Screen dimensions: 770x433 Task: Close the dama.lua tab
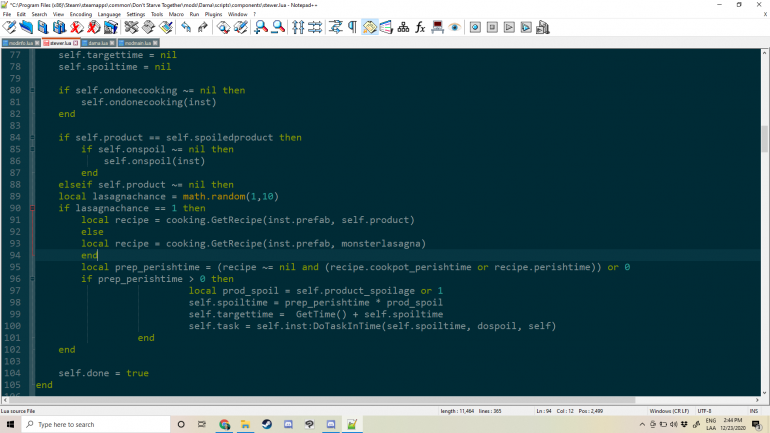(x=112, y=44)
